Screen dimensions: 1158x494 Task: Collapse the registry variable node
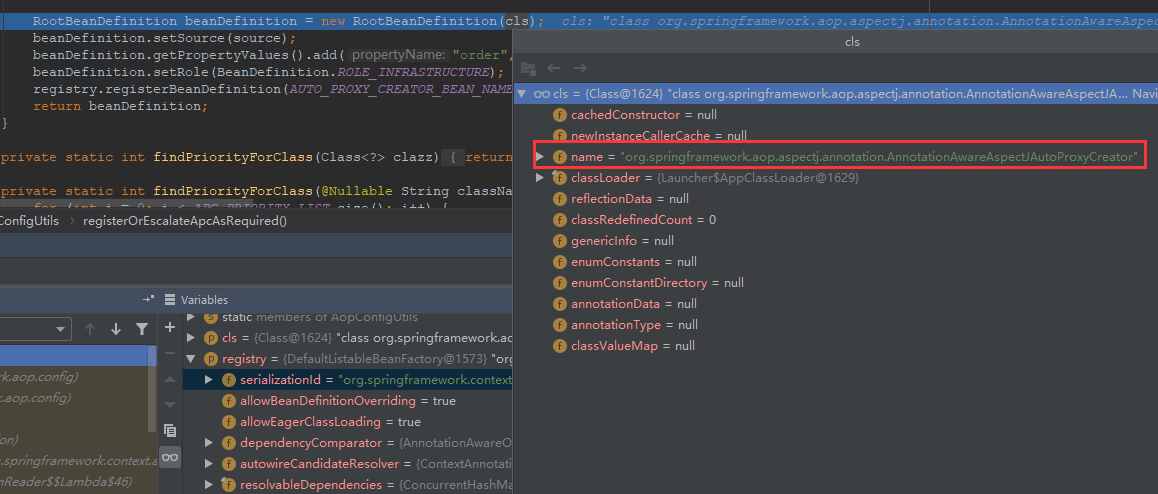tap(191, 359)
